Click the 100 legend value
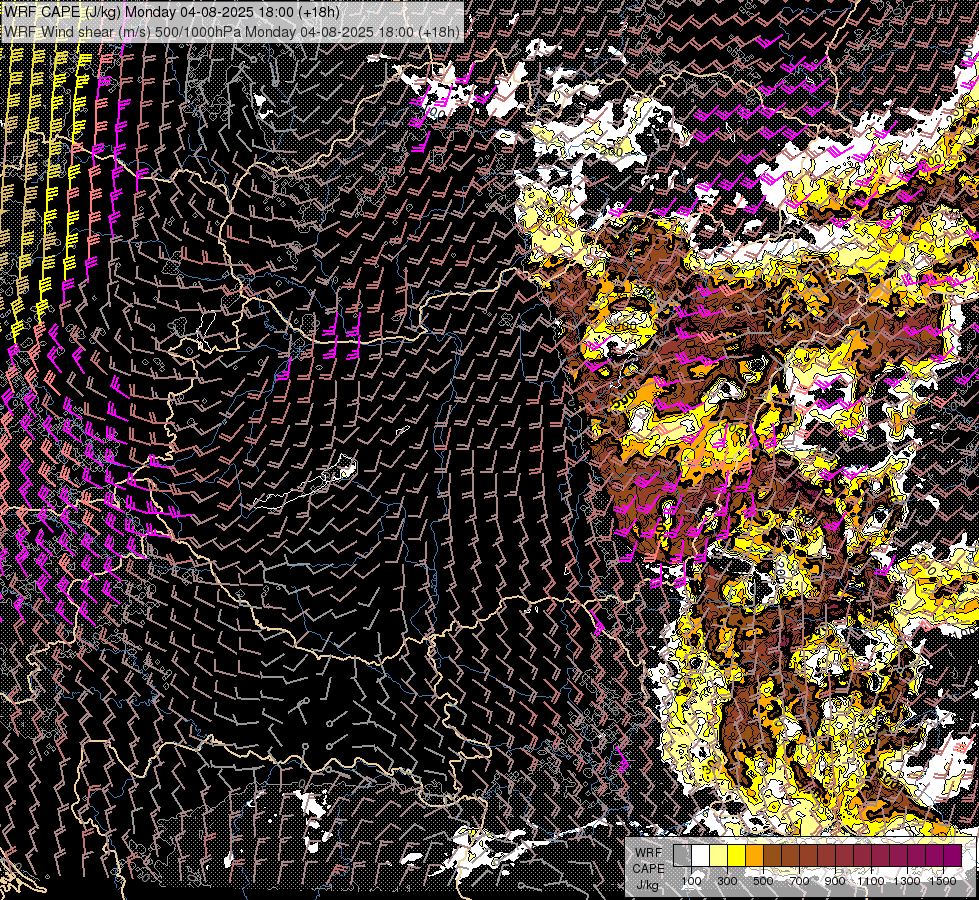This screenshot has height=900, width=979. pos(691,881)
